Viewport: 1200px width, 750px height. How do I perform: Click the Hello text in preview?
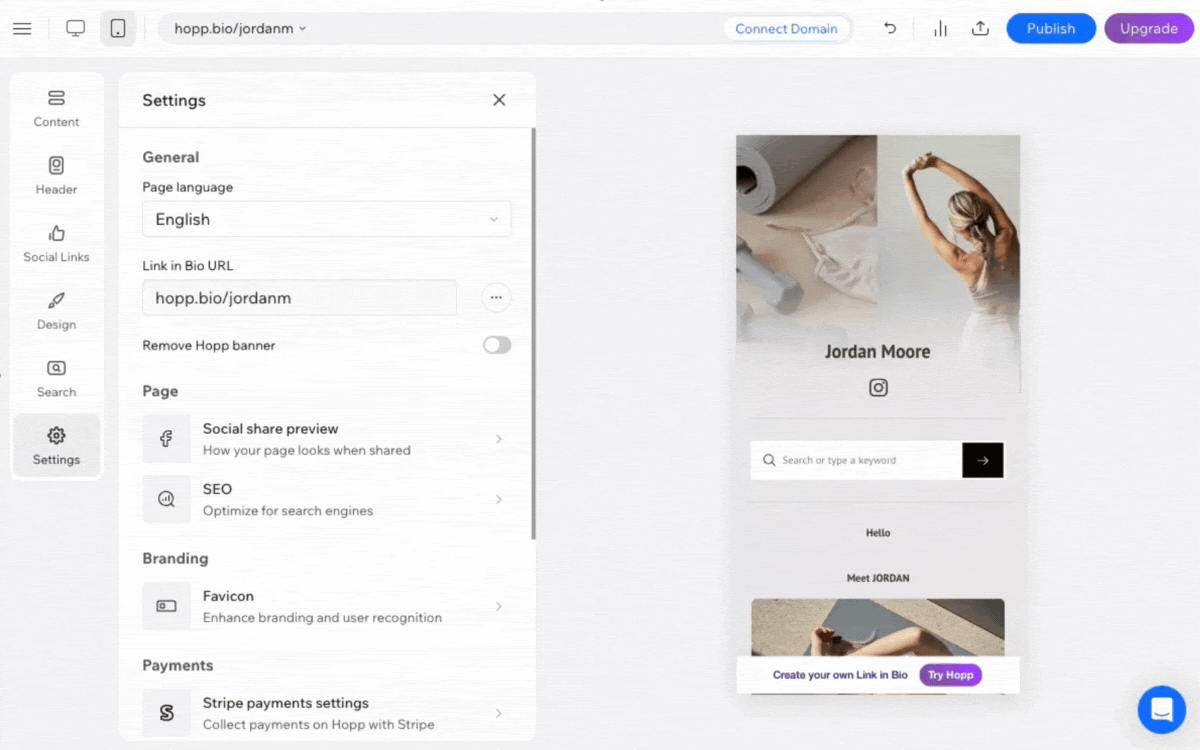tap(878, 533)
